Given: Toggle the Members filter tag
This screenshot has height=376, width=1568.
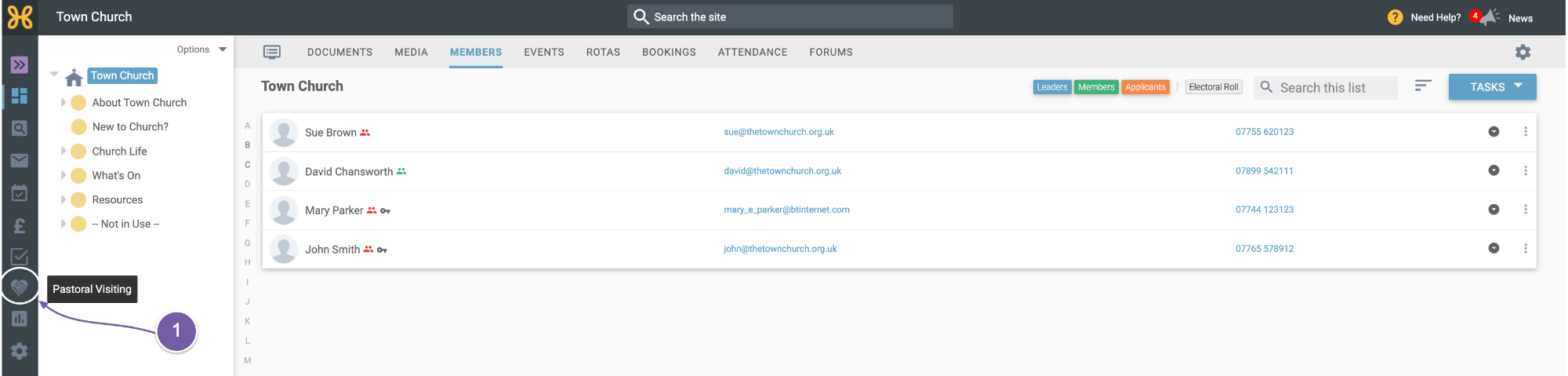Looking at the screenshot, I should [1096, 87].
